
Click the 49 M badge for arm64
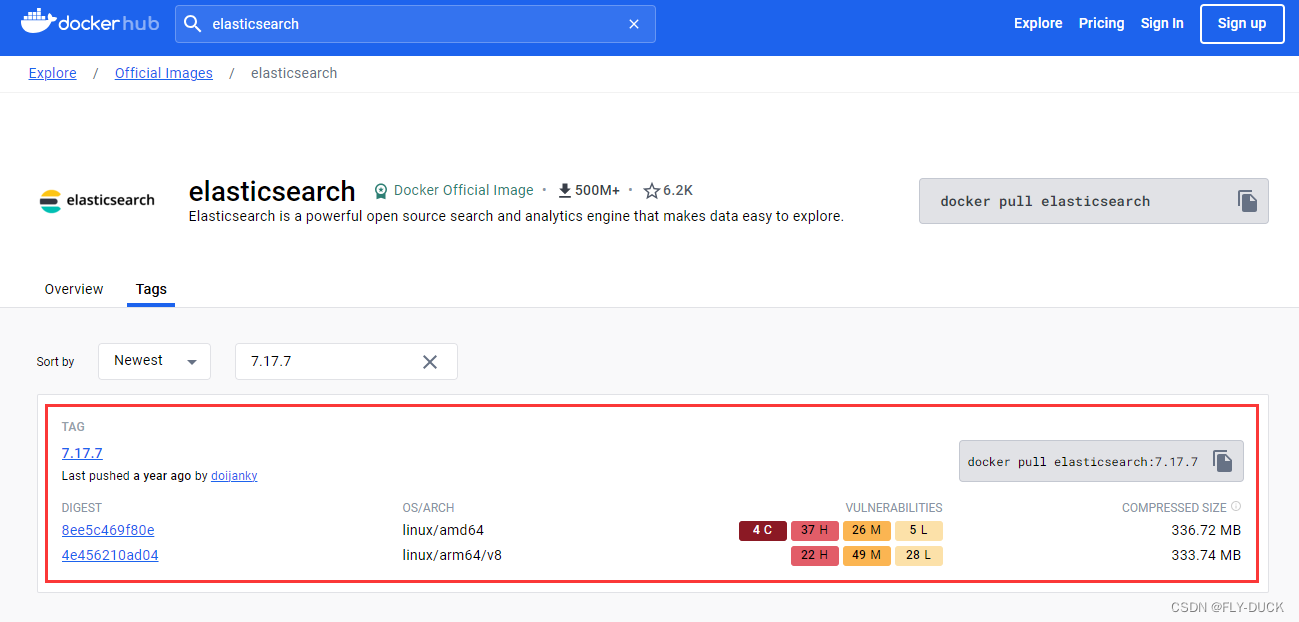point(867,555)
